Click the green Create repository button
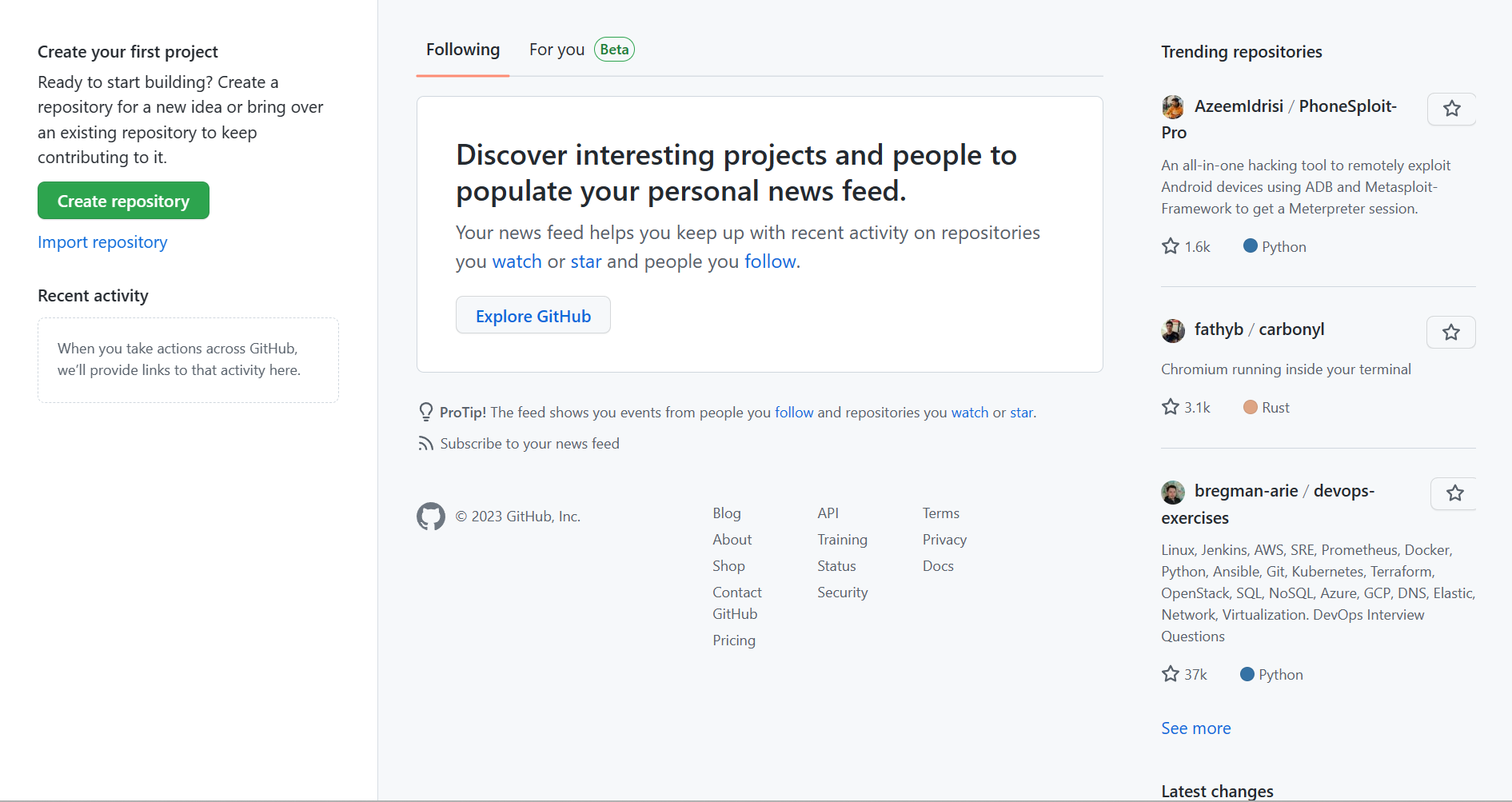 123,201
